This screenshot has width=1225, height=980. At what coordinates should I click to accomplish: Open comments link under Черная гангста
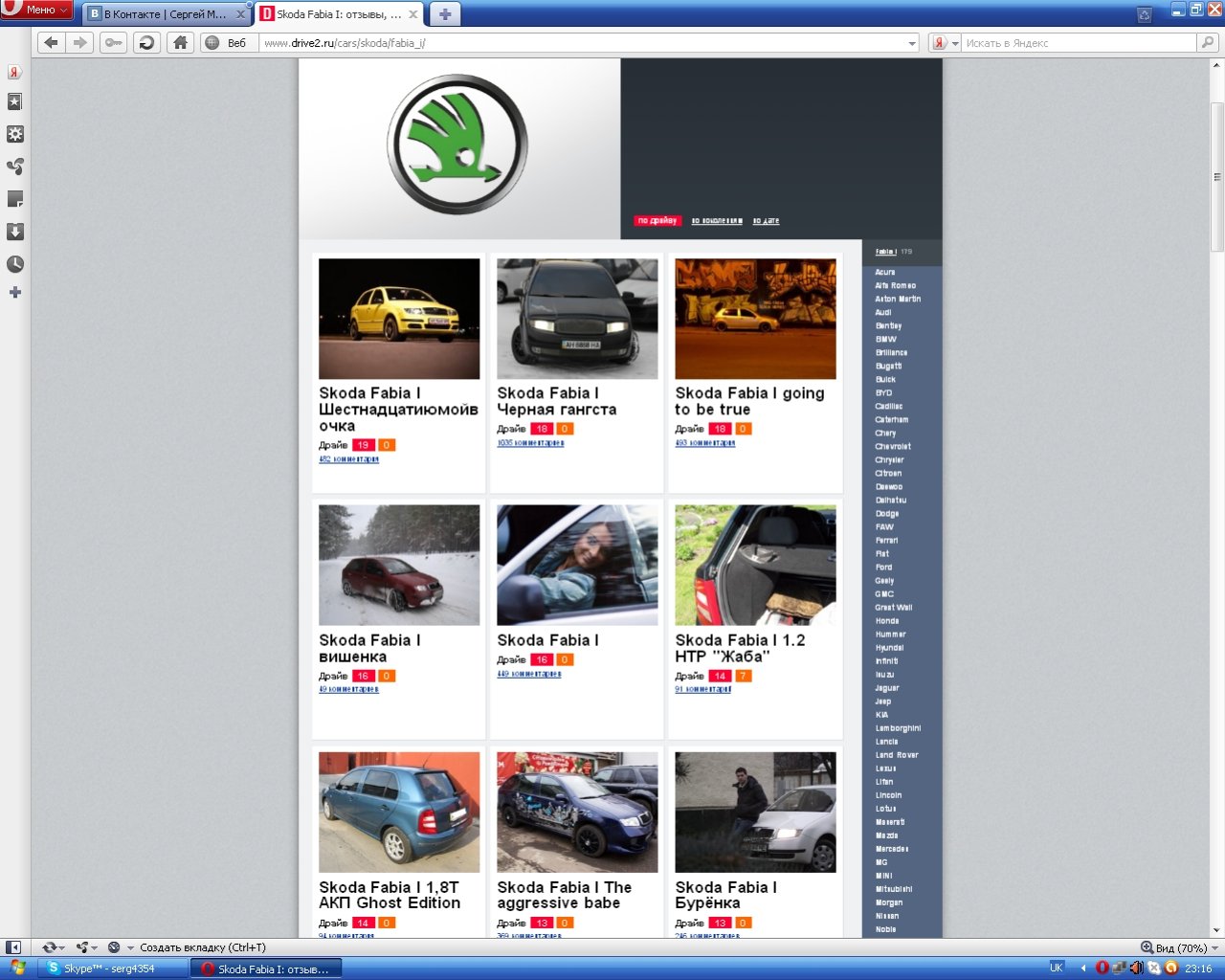(530, 443)
